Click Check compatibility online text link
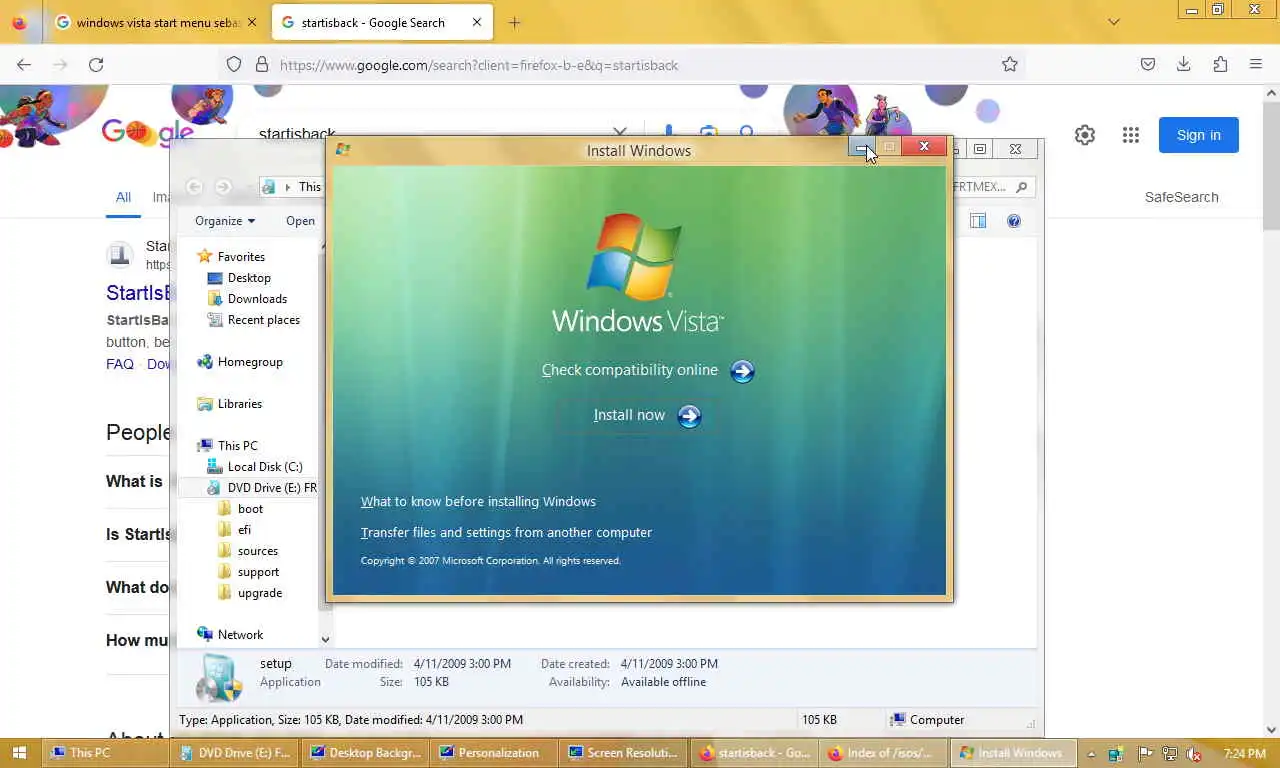Viewport: 1280px width, 768px height. pyautogui.click(x=630, y=370)
